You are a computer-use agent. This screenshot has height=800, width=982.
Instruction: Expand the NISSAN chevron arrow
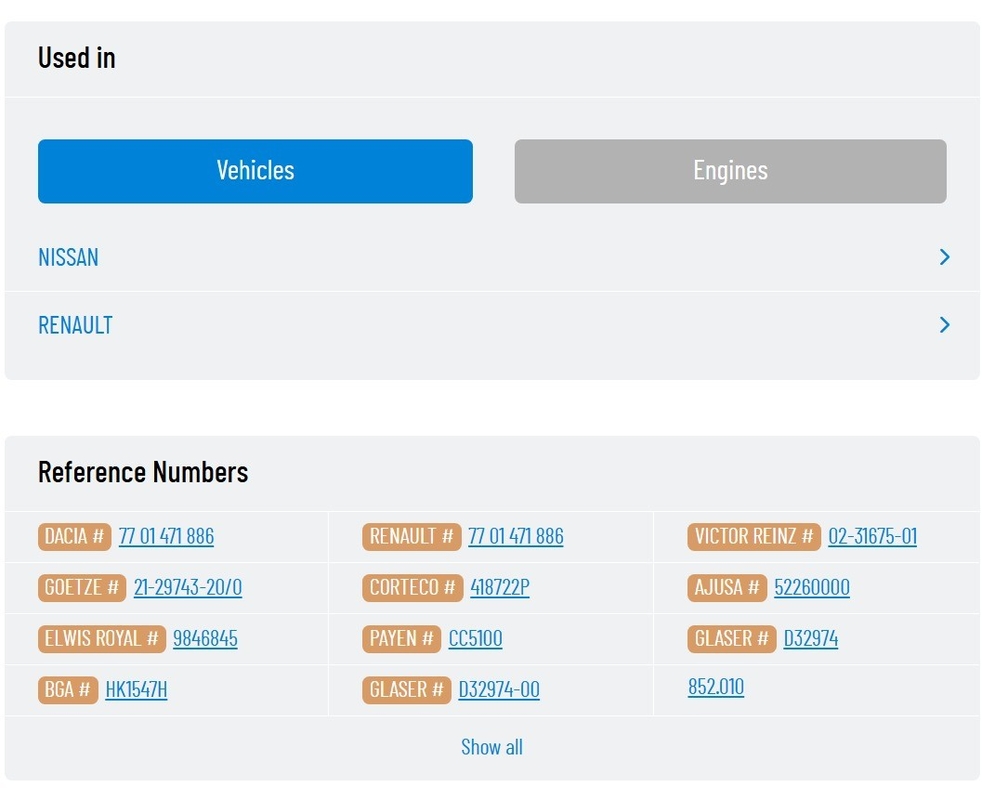coord(944,257)
